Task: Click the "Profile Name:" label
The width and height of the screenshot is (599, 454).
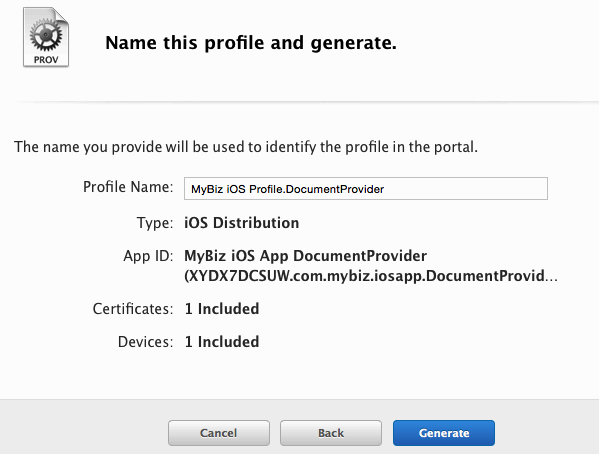Action: (x=128, y=187)
